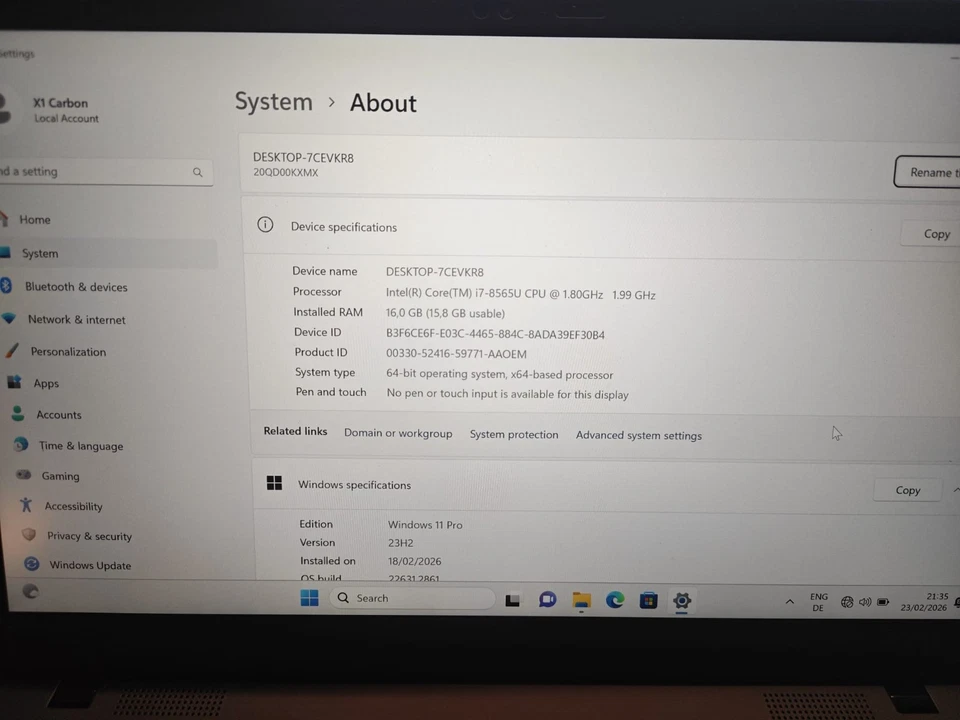Click the Personalization paintbrush icon
960x720 pixels.
[x=12, y=350]
